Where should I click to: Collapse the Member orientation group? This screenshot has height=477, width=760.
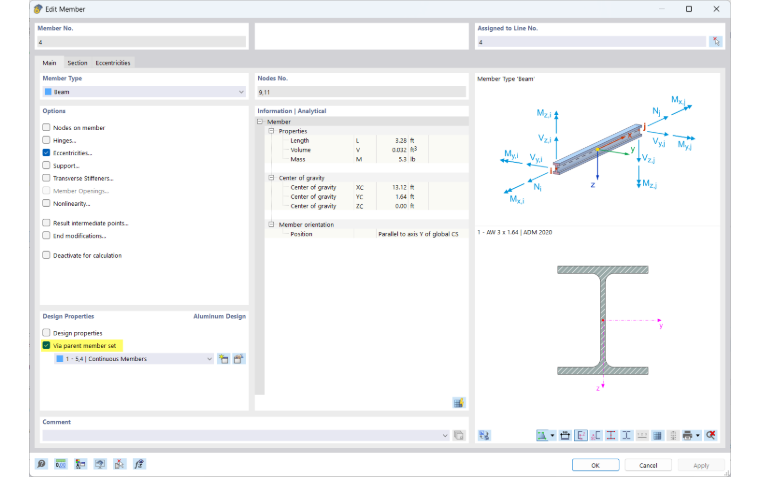click(271, 224)
